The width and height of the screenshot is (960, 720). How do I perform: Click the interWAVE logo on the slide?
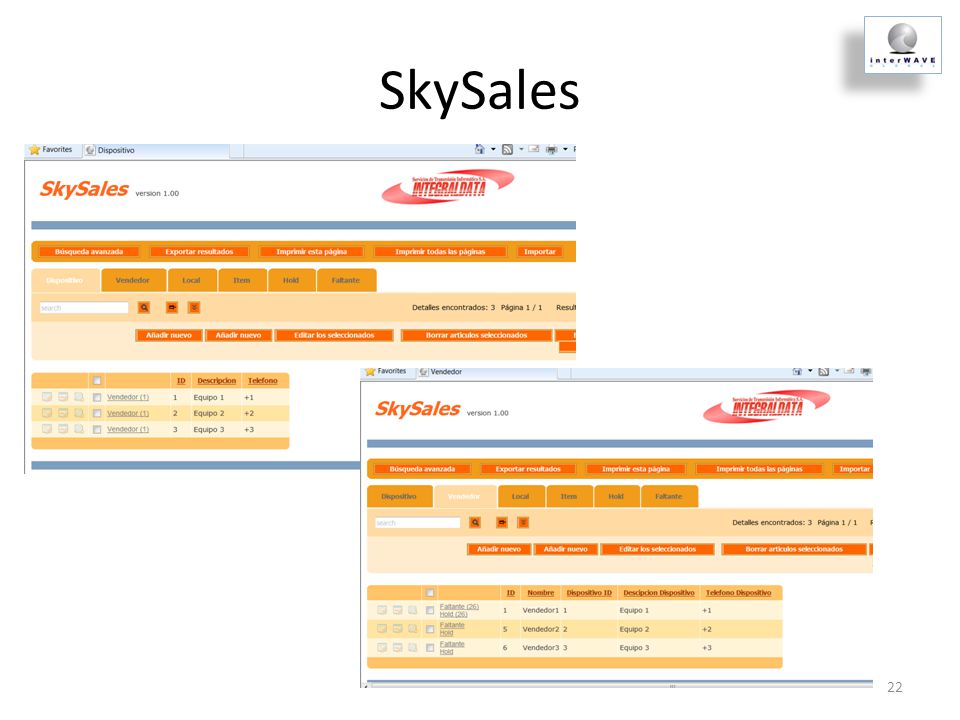902,45
